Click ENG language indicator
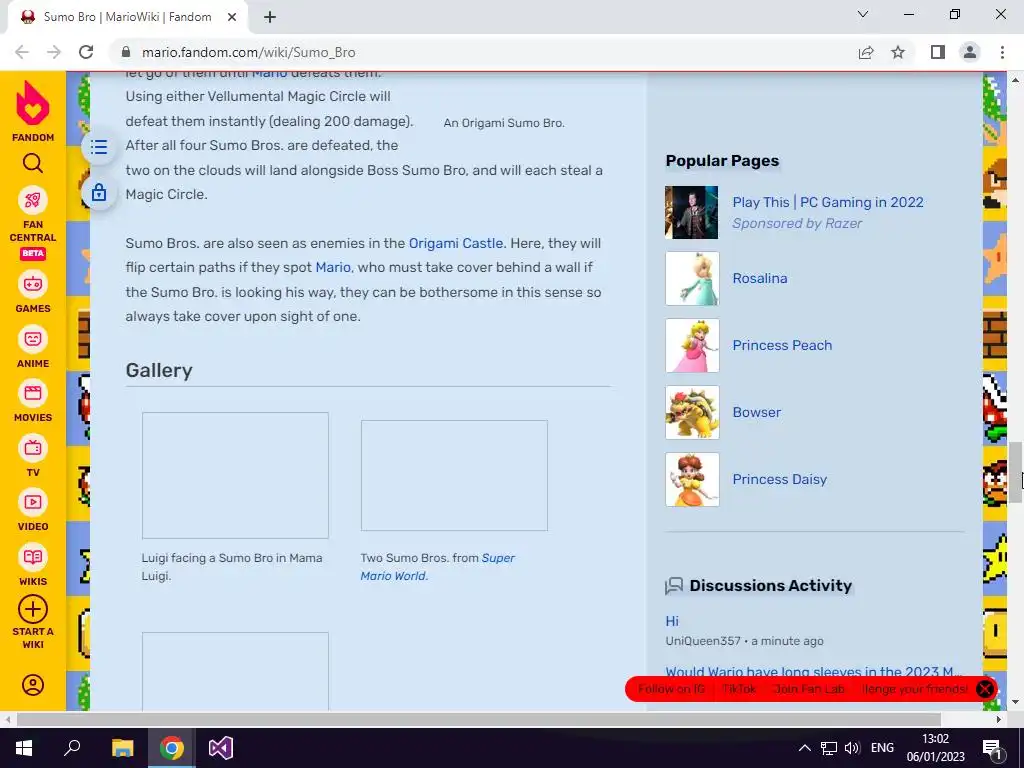1024x768 pixels. [x=882, y=748]
